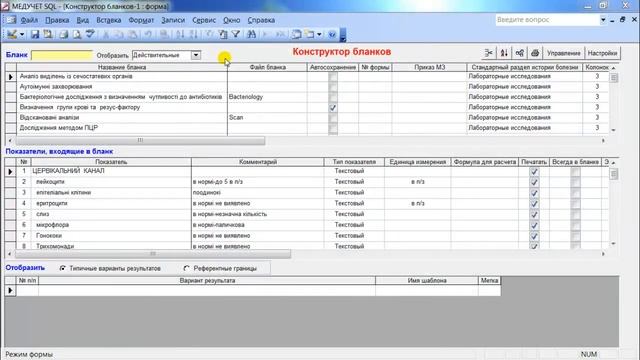The height and width of the screenshot is (360, 640).
Task: Click the horizontal scrollbar of indicators list
Action: tap(153, 254)
